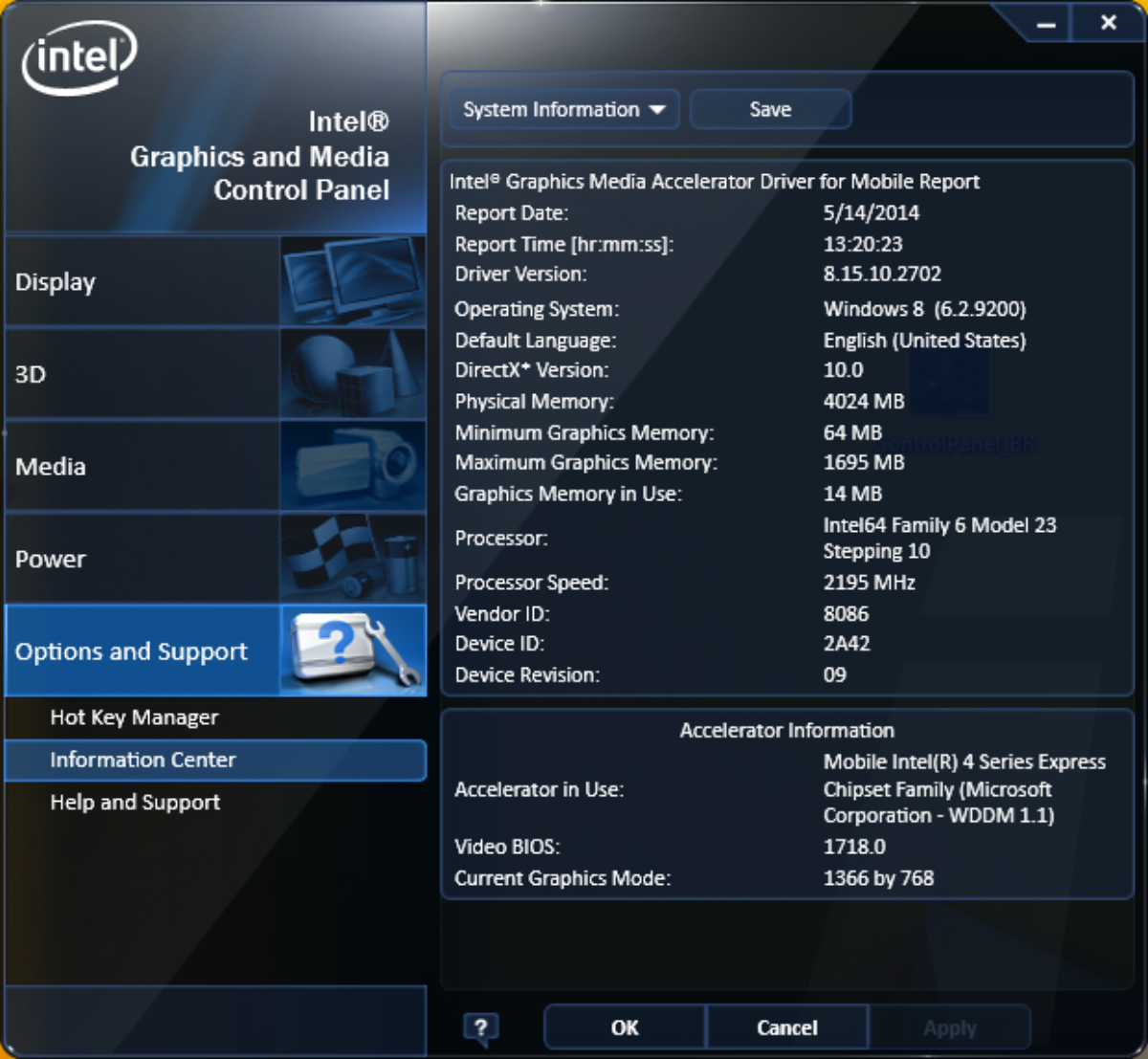Click the Power checkered flag icon
The image size is (1148, 1059).
(353, 559)
